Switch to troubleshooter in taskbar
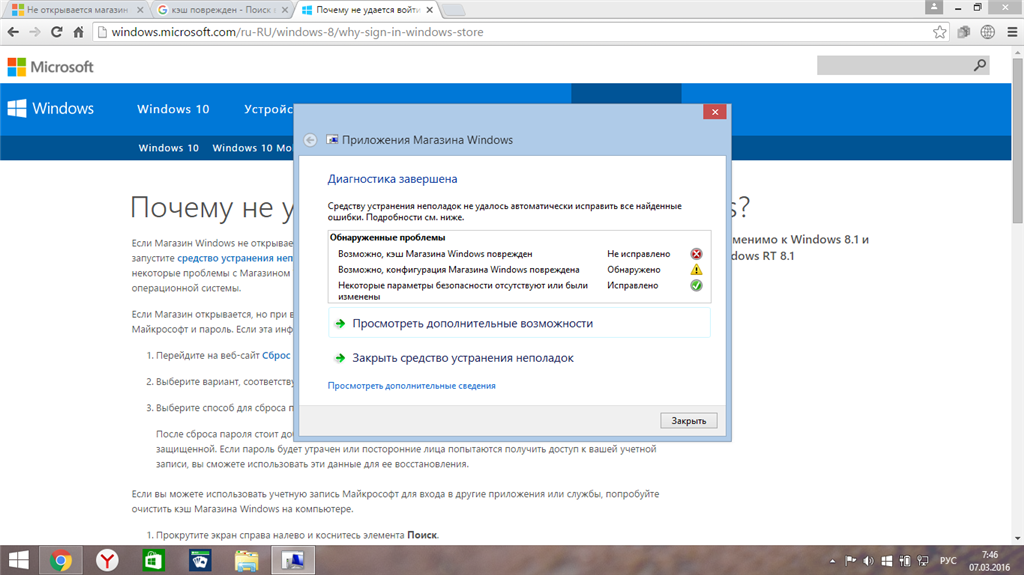The width and height of the screenshot is (1024, 575). point(293,560)
